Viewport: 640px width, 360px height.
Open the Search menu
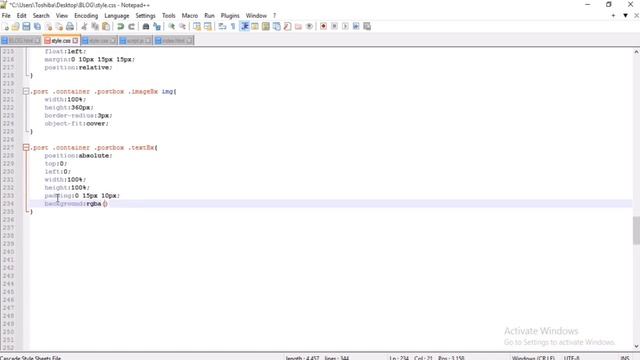41,16
